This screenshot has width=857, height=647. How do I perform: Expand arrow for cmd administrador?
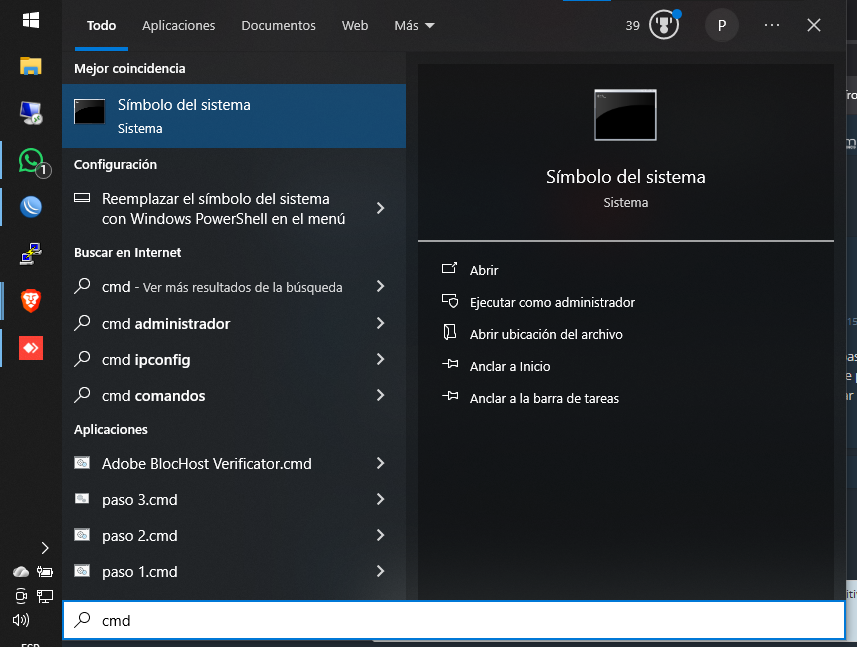(x=380, y=323)
